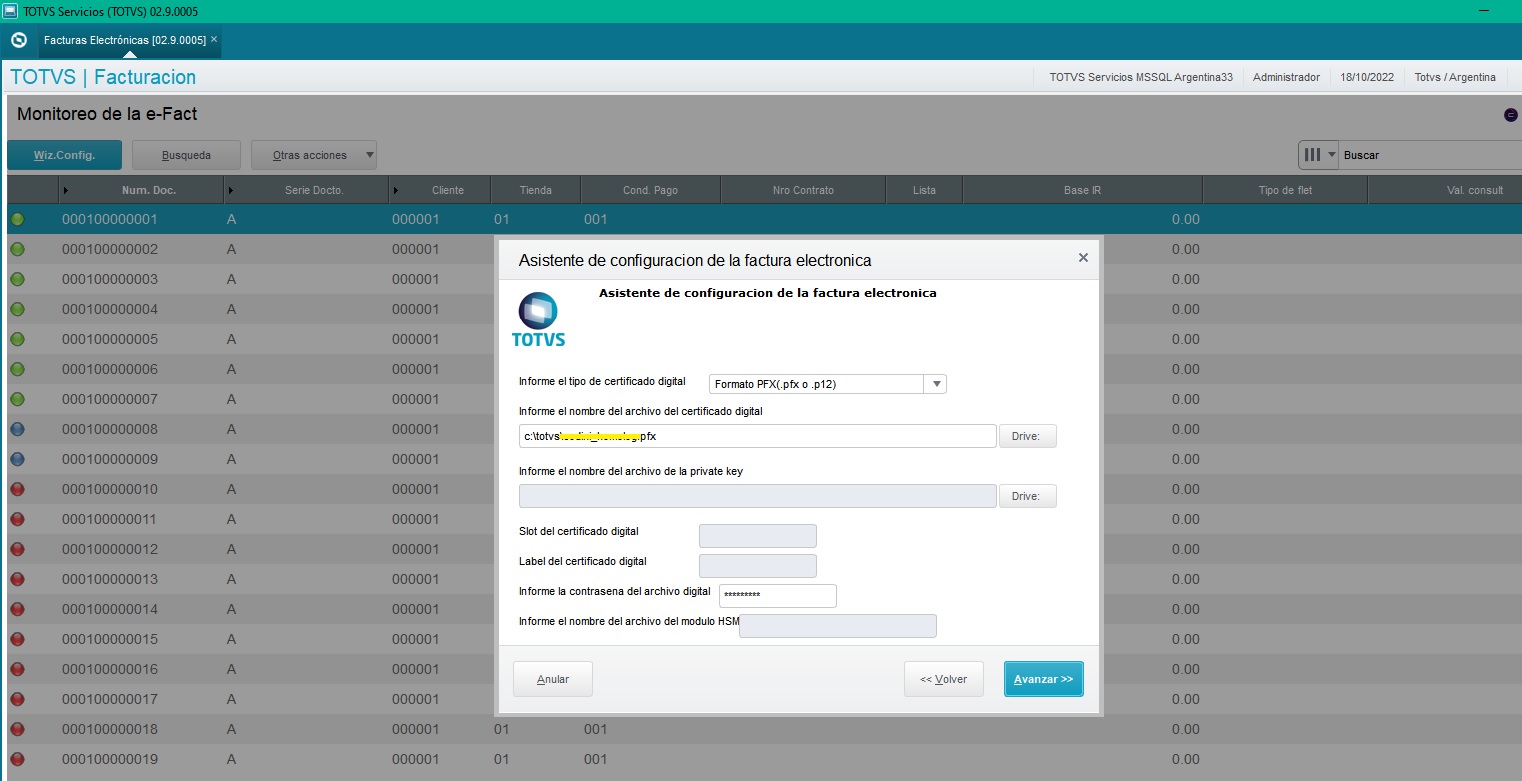The width and height of the screenshot is (1522, 781).
Task: Open the column layout selector beside Buscar
Action: click(1319, 155)
